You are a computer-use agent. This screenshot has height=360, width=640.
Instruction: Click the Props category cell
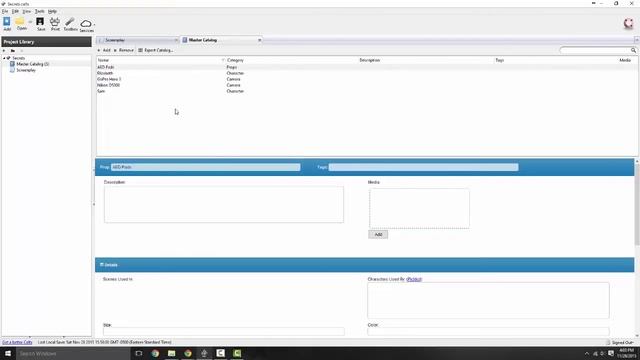point(232,67)
